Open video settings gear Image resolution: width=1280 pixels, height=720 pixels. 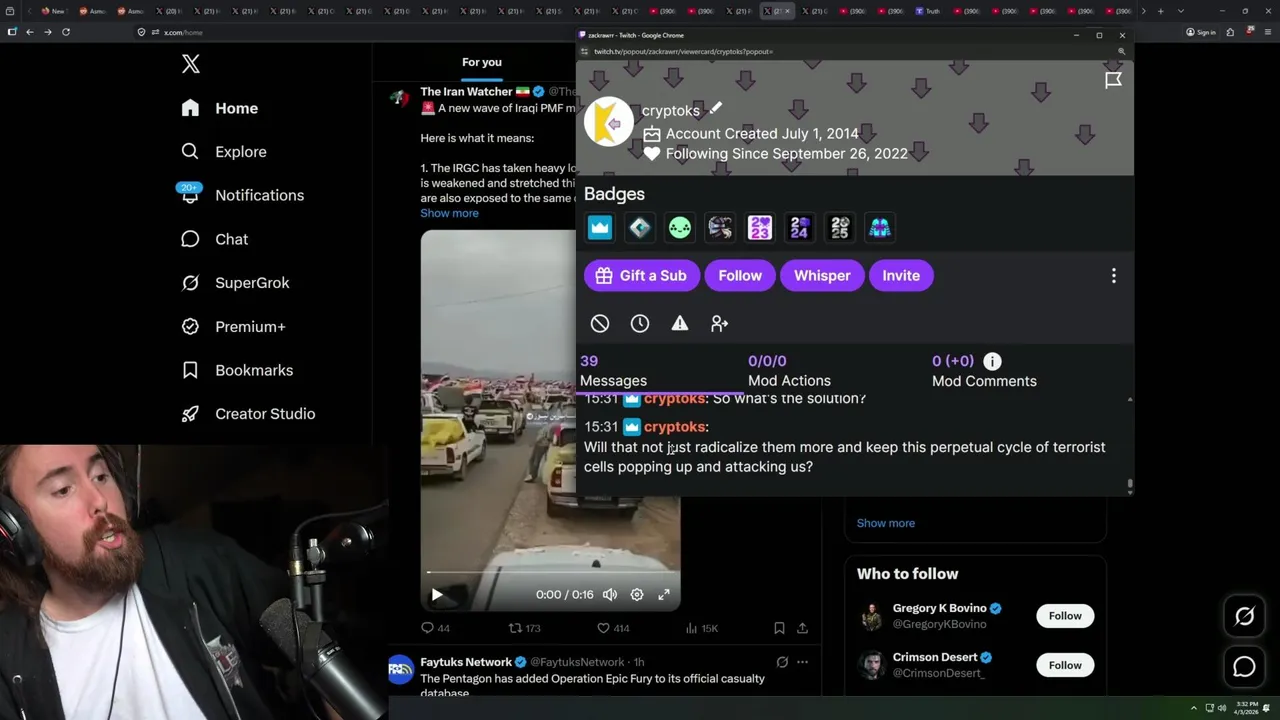point(637,595)
